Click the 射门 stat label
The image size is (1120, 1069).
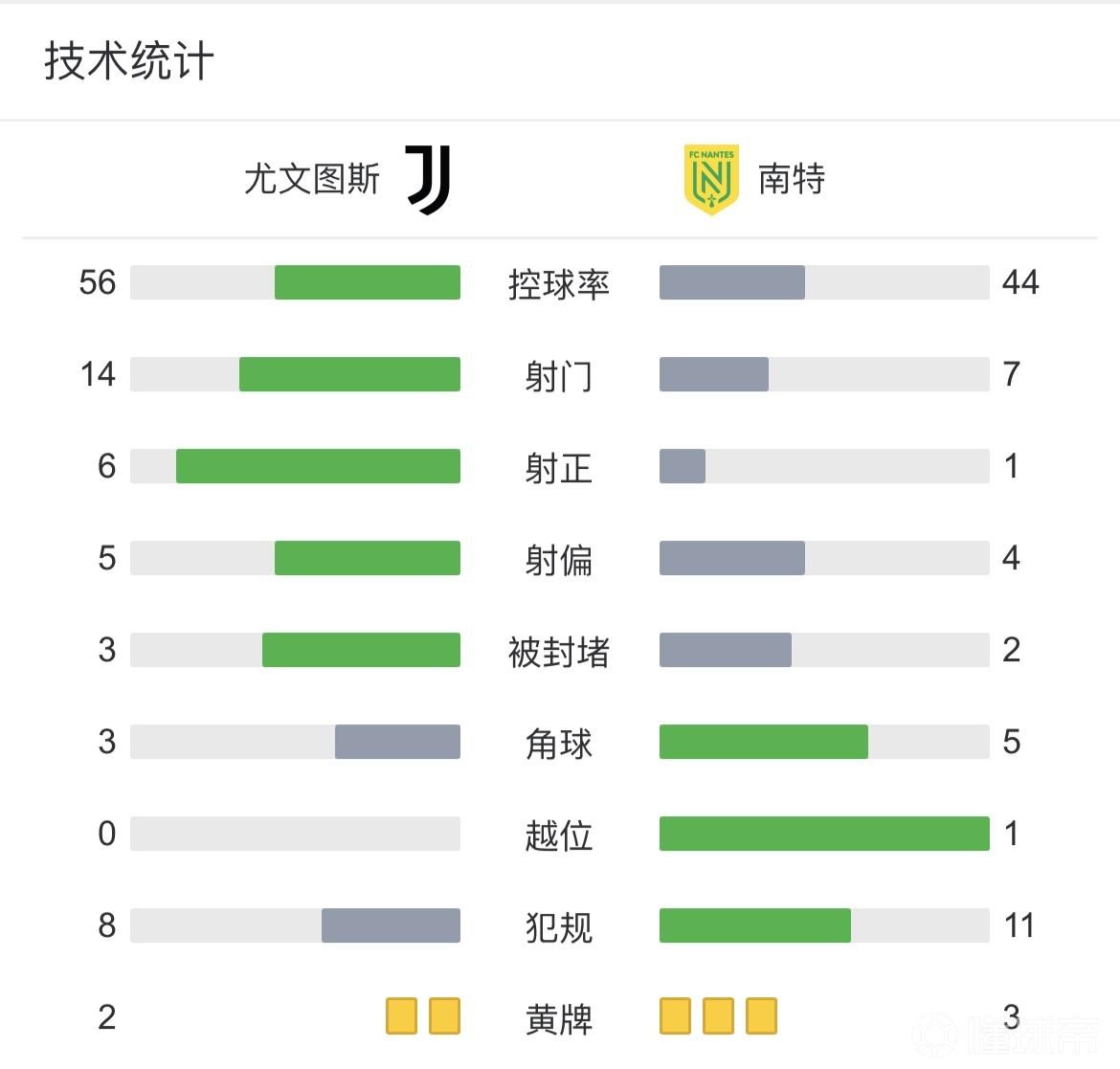tap(559, 376)
